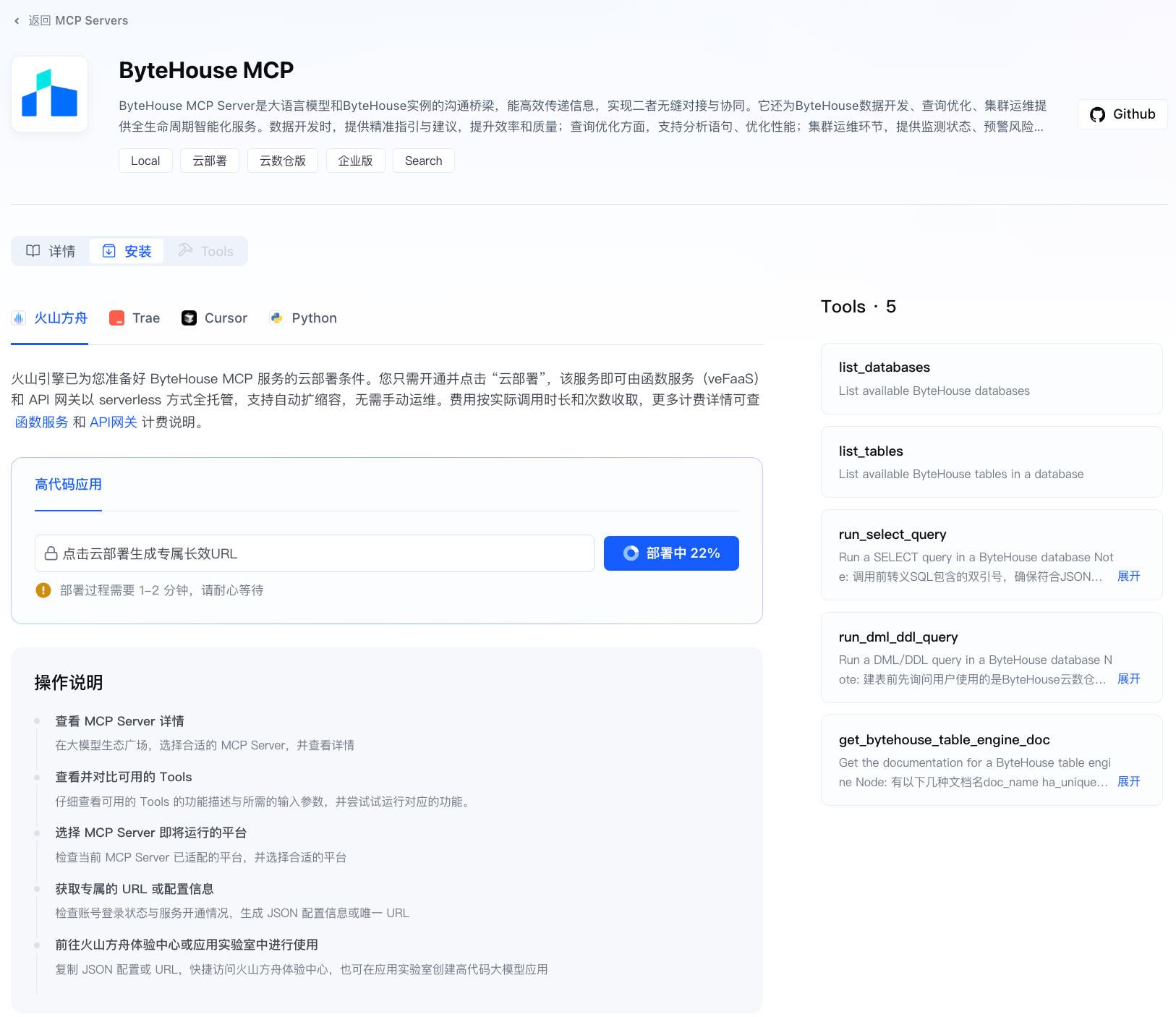This screenshot has height=1017, width=1176.
Task: Click step 前往火山方舟体验中心或应用实验室中进行使用
Action: click(187, 945)
